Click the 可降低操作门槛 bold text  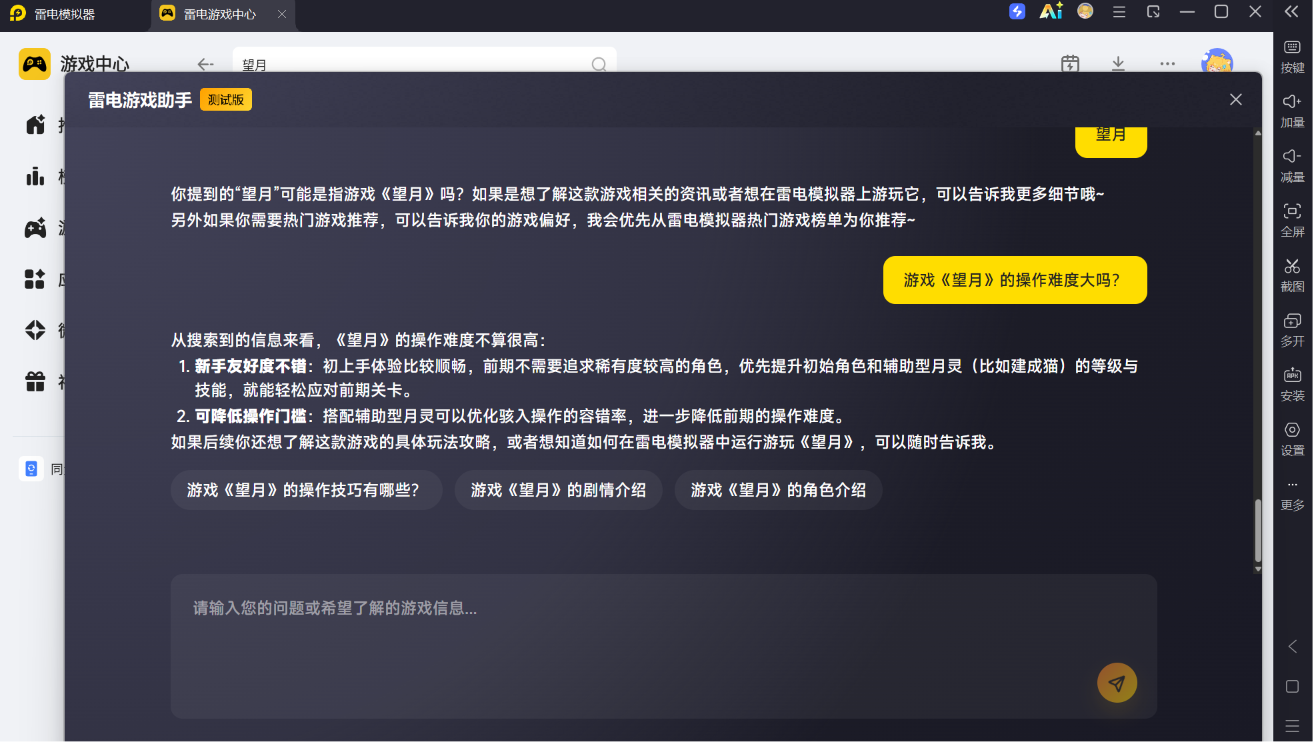[250, 416]
